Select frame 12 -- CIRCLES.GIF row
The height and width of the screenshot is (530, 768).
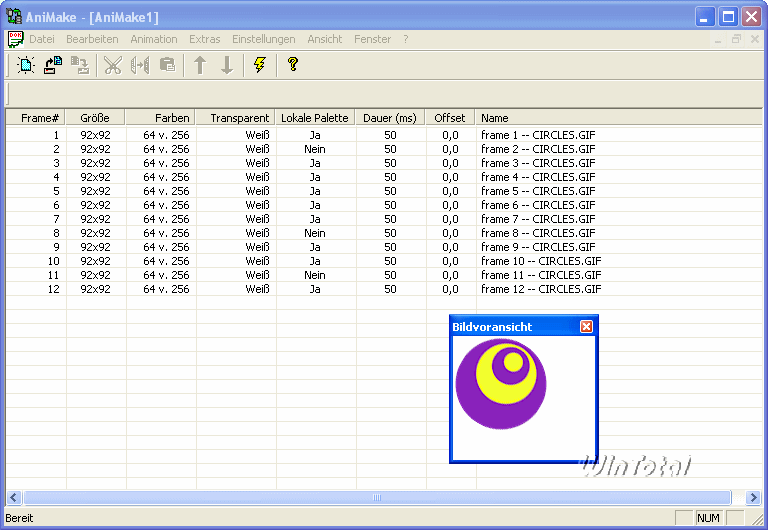tap(541, 289)
